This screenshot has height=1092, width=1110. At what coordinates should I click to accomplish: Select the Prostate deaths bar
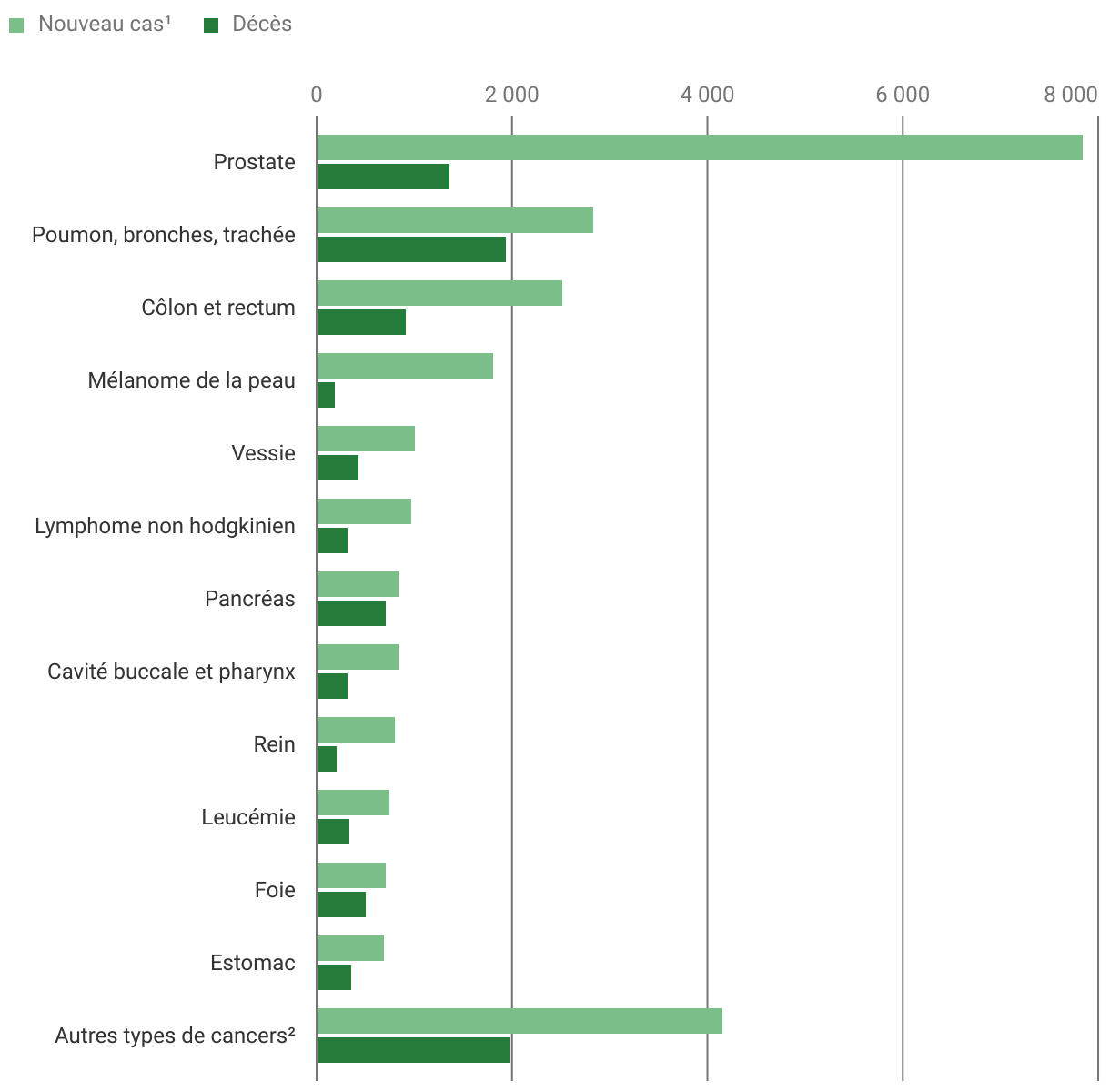point(383,177)
